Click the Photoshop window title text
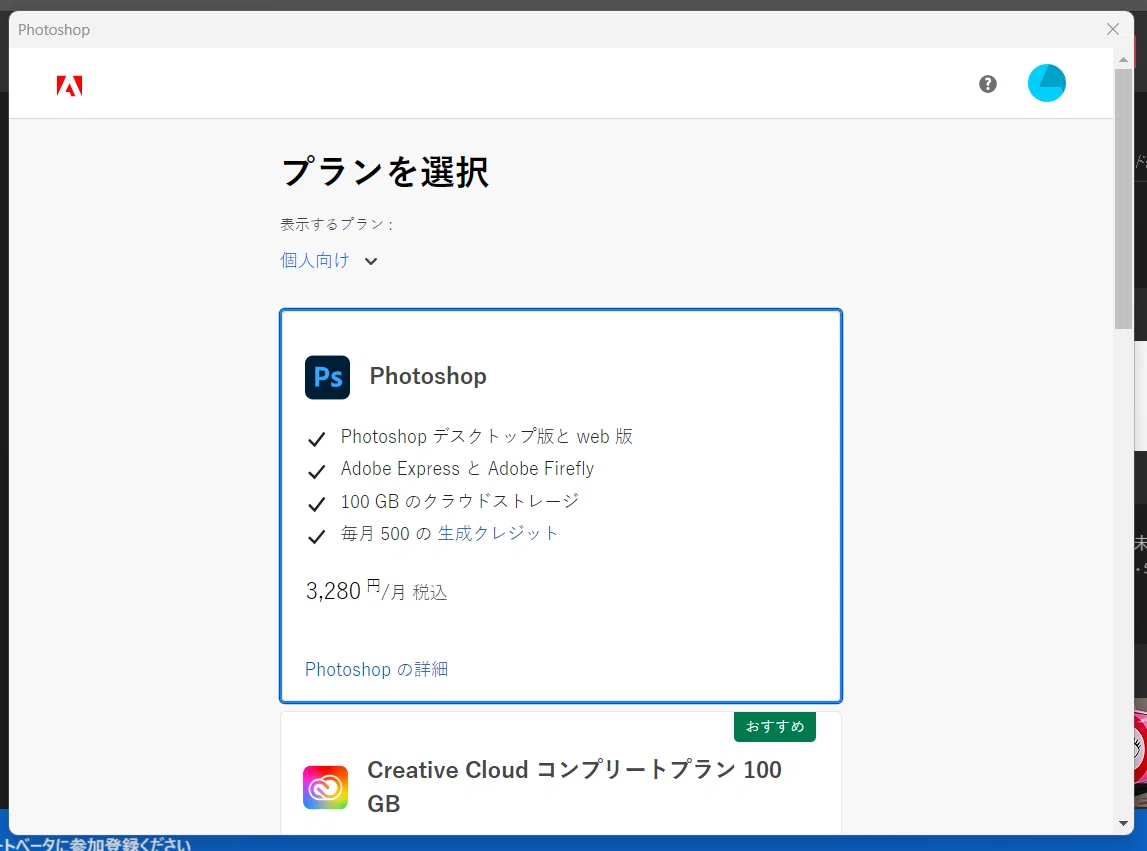 tap(54, 30)
